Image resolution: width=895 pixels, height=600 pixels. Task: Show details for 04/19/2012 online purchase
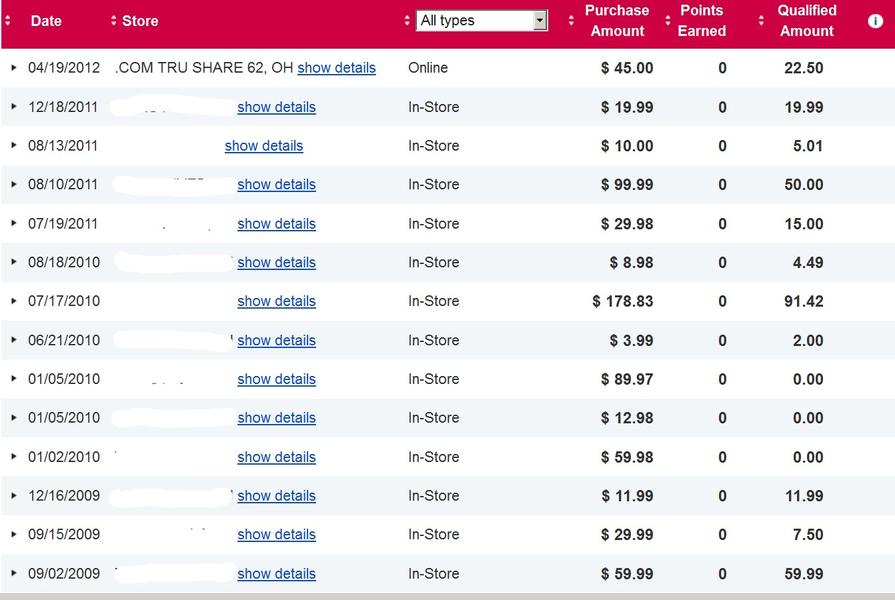coord(336,68)
